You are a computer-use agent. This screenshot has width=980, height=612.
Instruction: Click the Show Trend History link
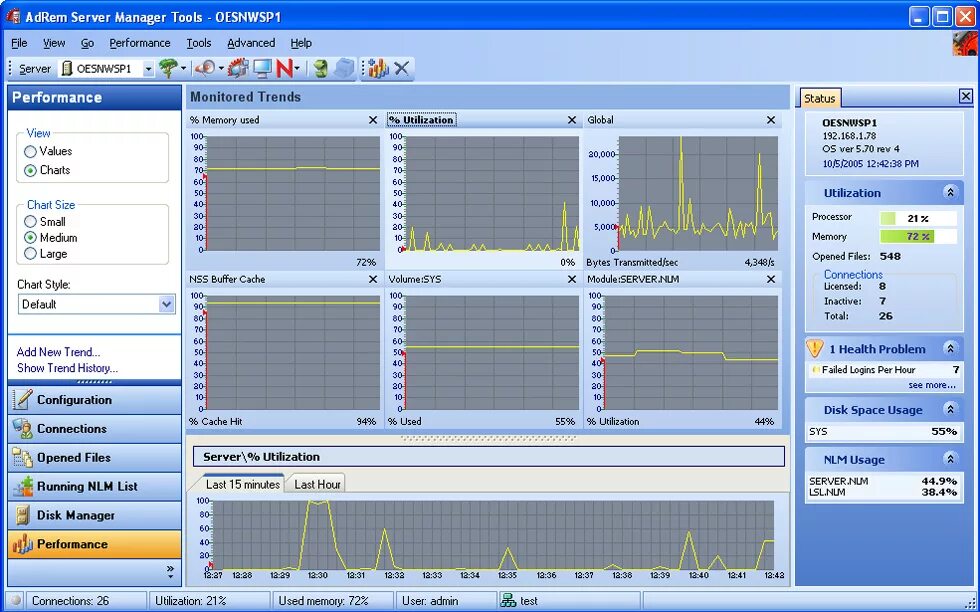click(68, 368)
